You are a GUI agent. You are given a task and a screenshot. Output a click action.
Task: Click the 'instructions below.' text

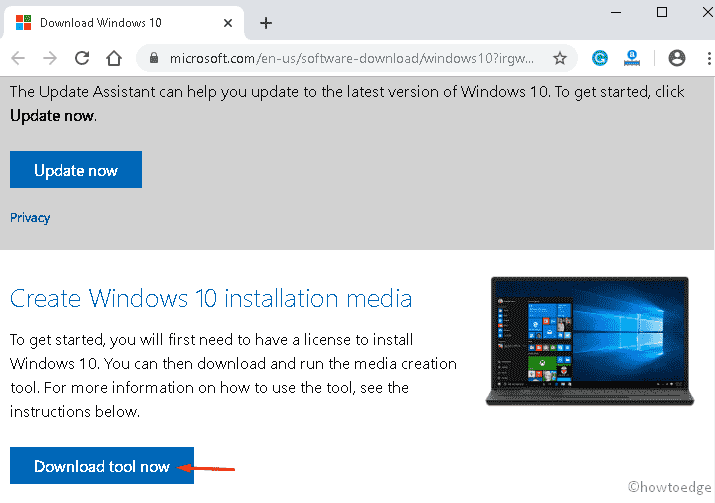coord(75,412)
